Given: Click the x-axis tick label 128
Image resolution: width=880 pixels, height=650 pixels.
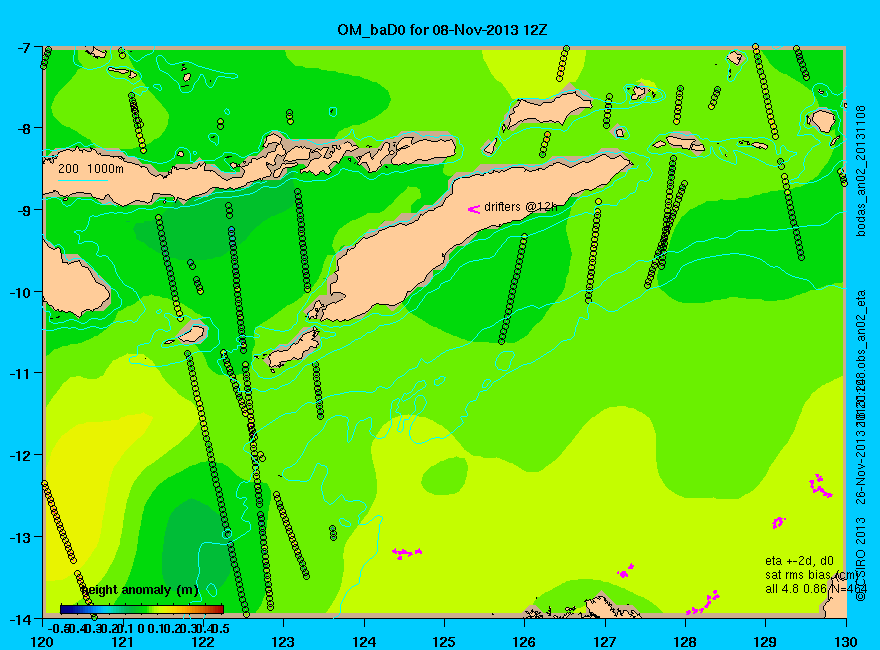Looking at the screenshot, I should [x=685, y=641].
